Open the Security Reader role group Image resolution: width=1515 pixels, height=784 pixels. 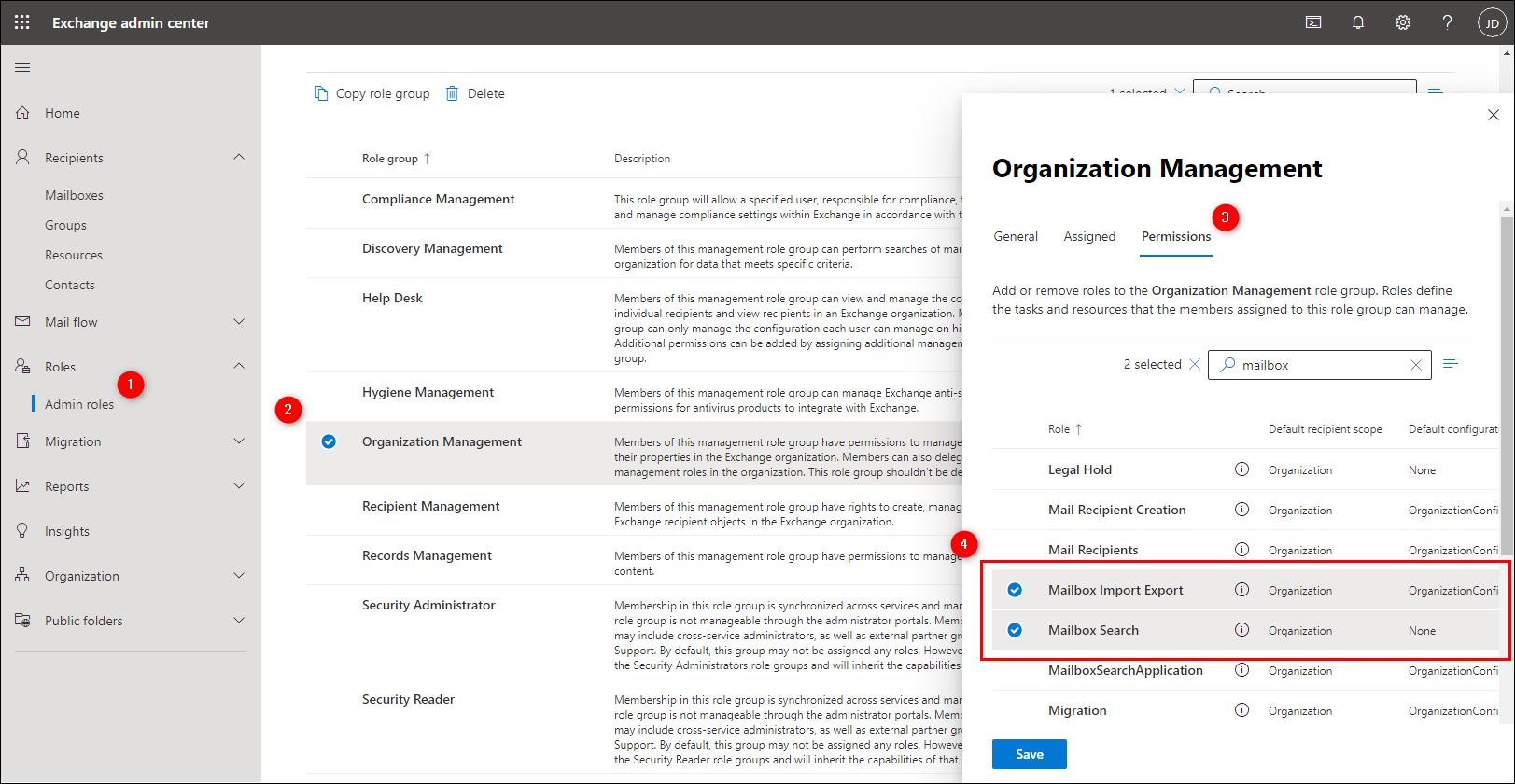(408, 699)
